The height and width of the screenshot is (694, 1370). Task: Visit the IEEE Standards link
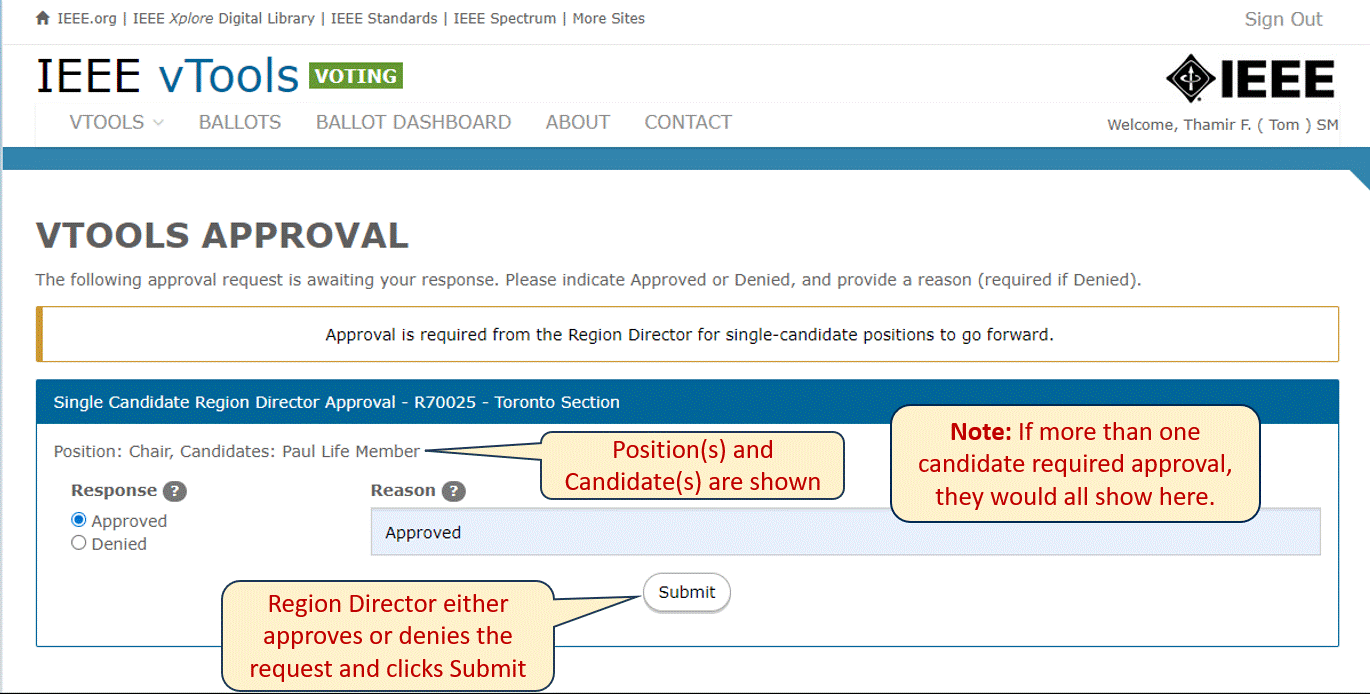(x=384, y=18)
